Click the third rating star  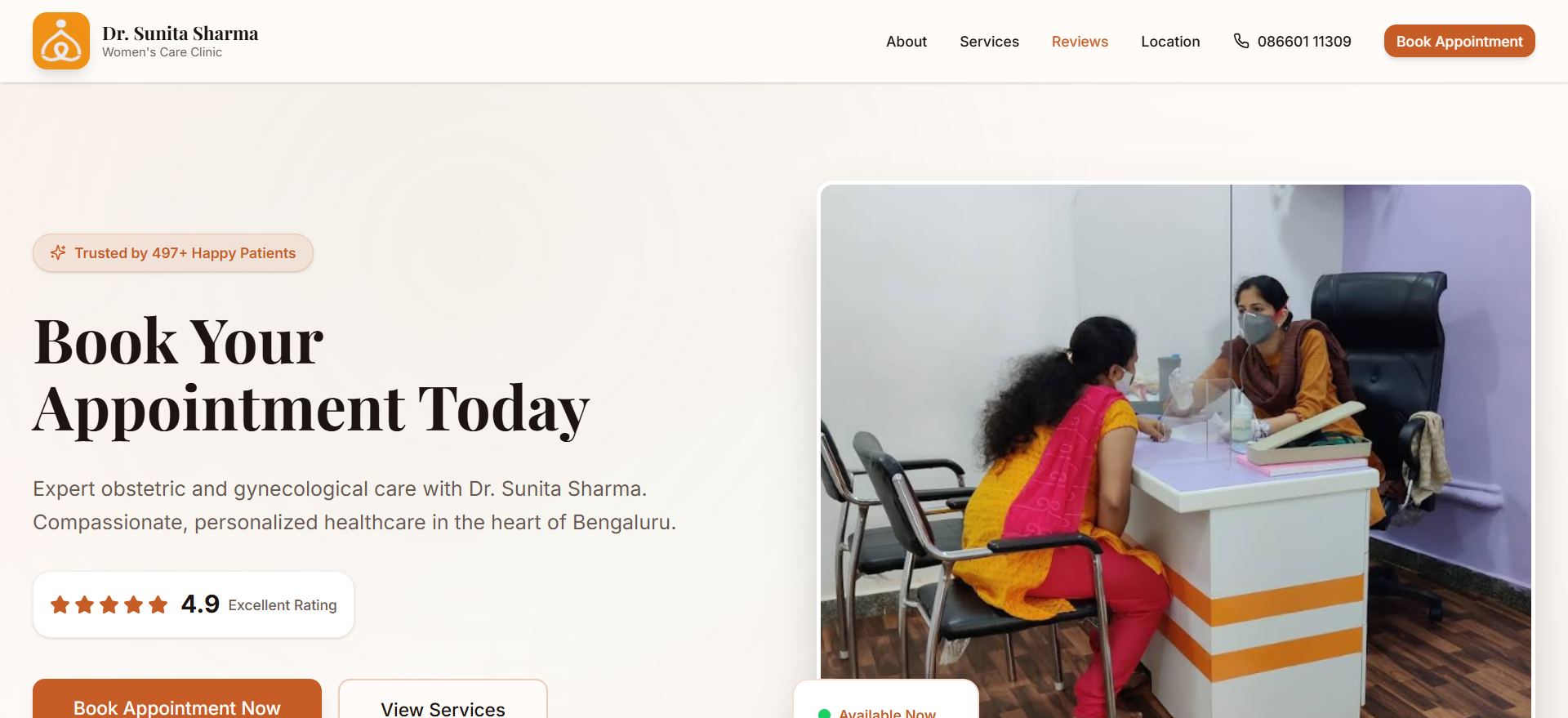[109, 604]
